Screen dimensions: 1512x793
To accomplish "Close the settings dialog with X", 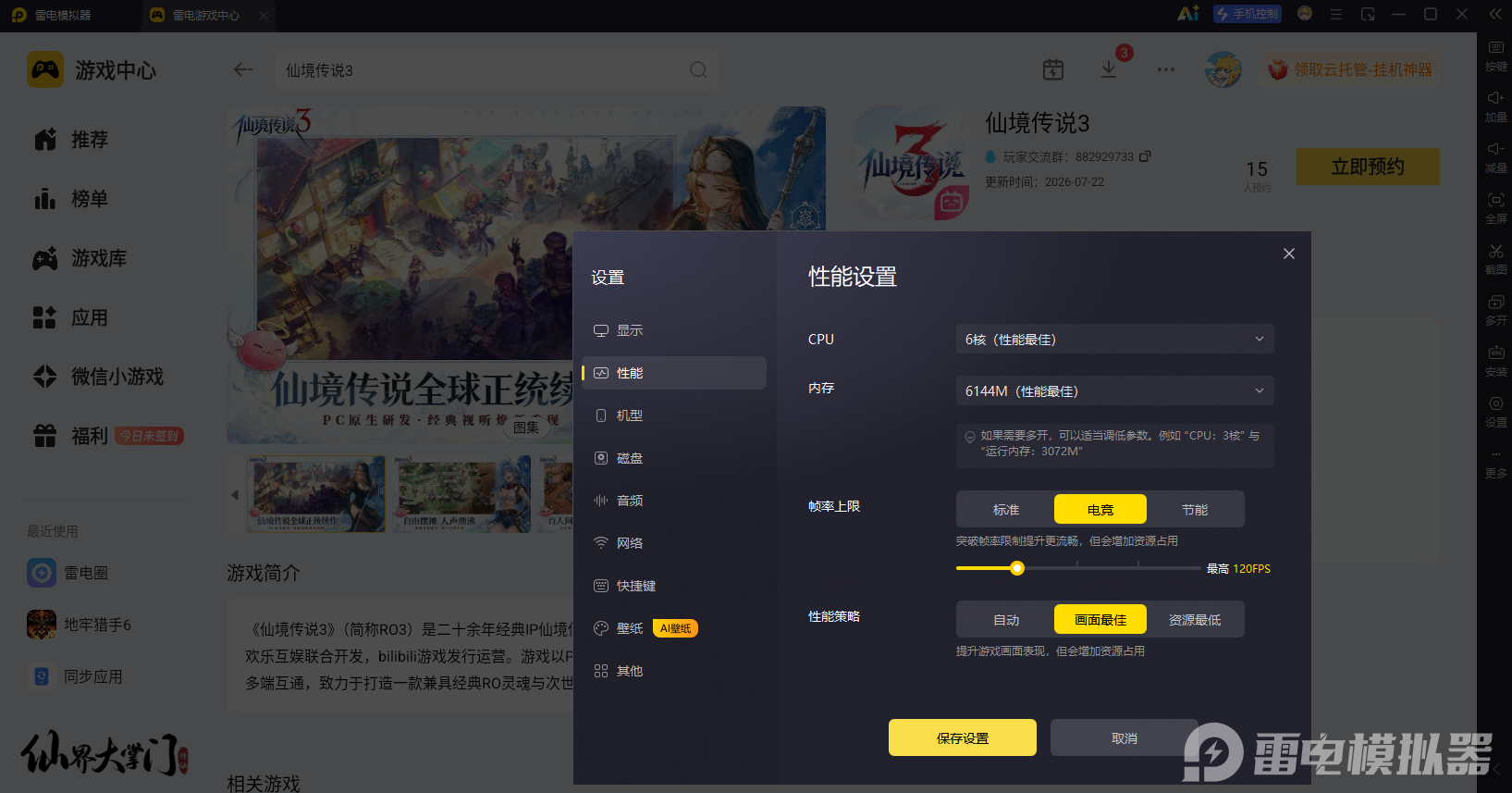I will point(1289,254).
